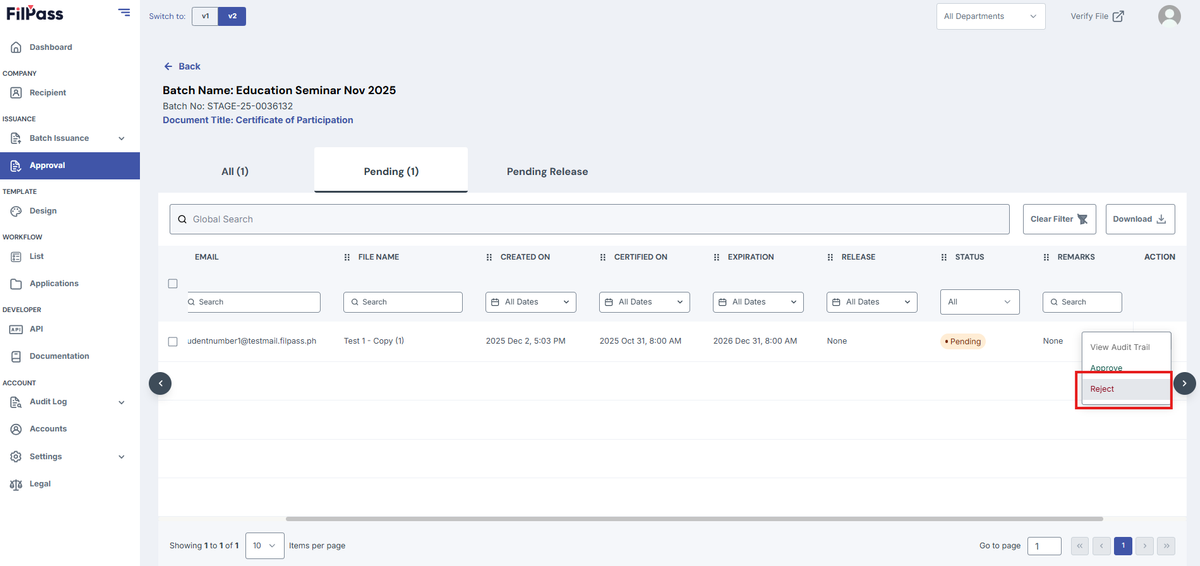Choose Reject in the action menu
The width and height of the screenshot is (1200, 566).
tap(1126, 389)
